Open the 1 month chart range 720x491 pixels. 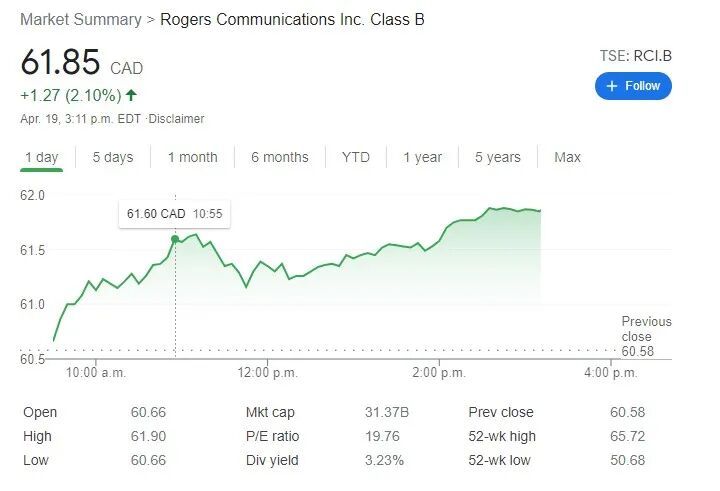pyautogui.click(x=192, y=158)
